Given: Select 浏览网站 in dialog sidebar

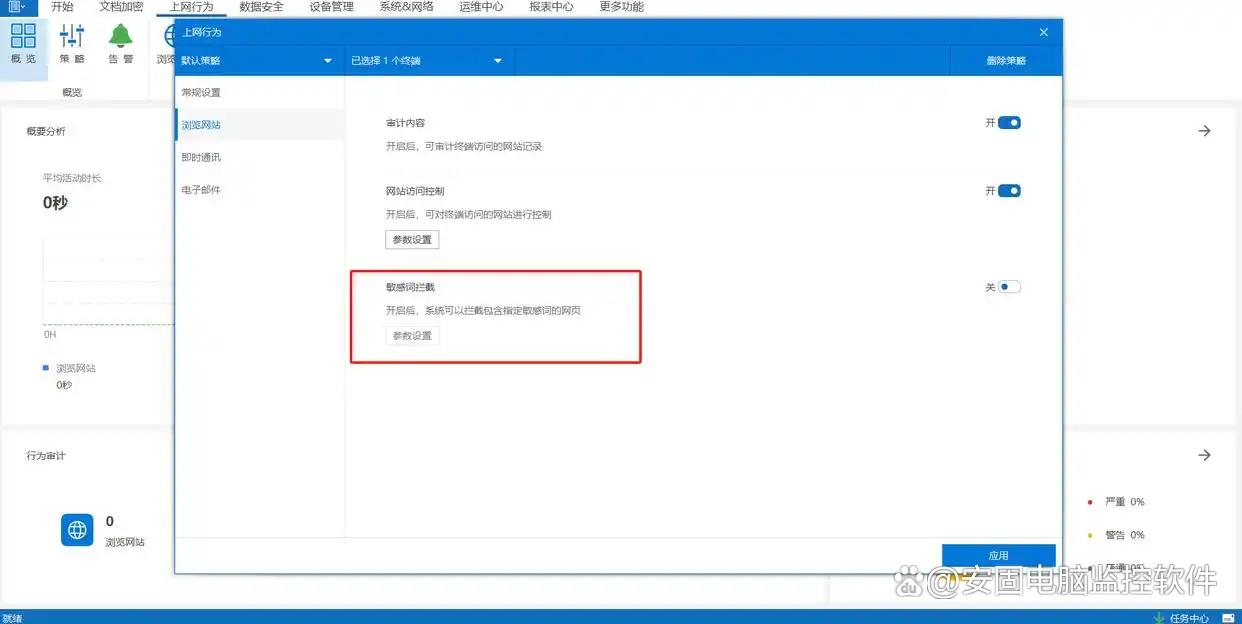Looking at the screenshot, I should point(260,125).
